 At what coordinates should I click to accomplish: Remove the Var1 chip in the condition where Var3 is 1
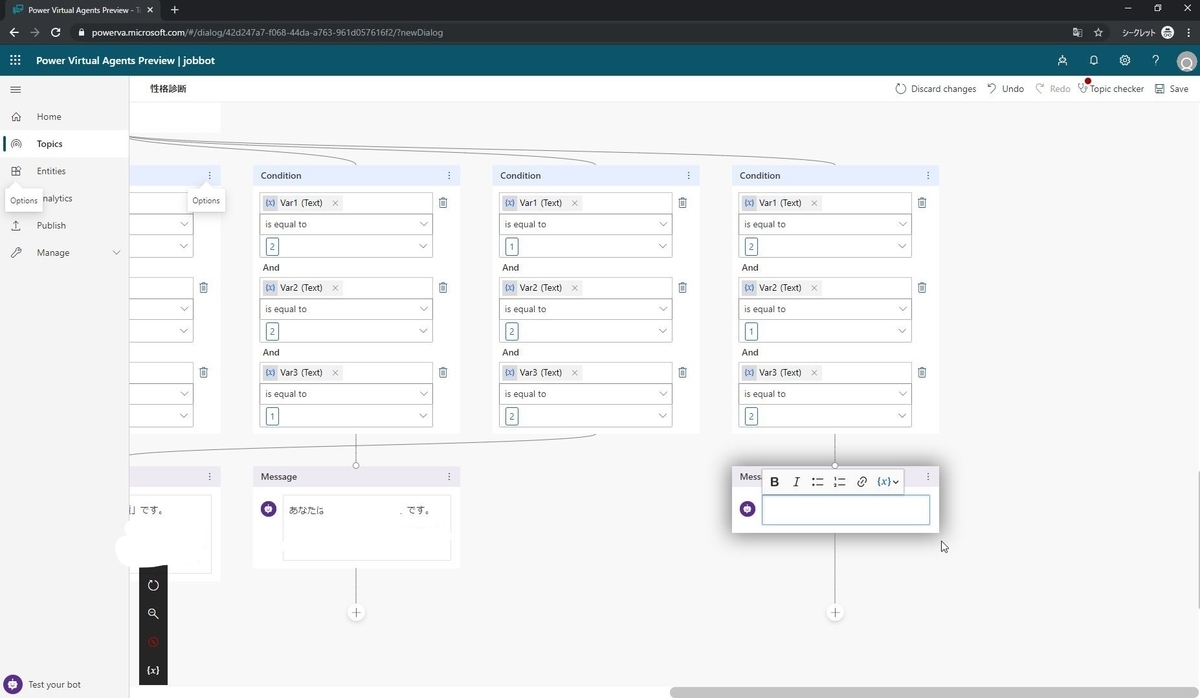pyautogui.click(x=335, y=203)
